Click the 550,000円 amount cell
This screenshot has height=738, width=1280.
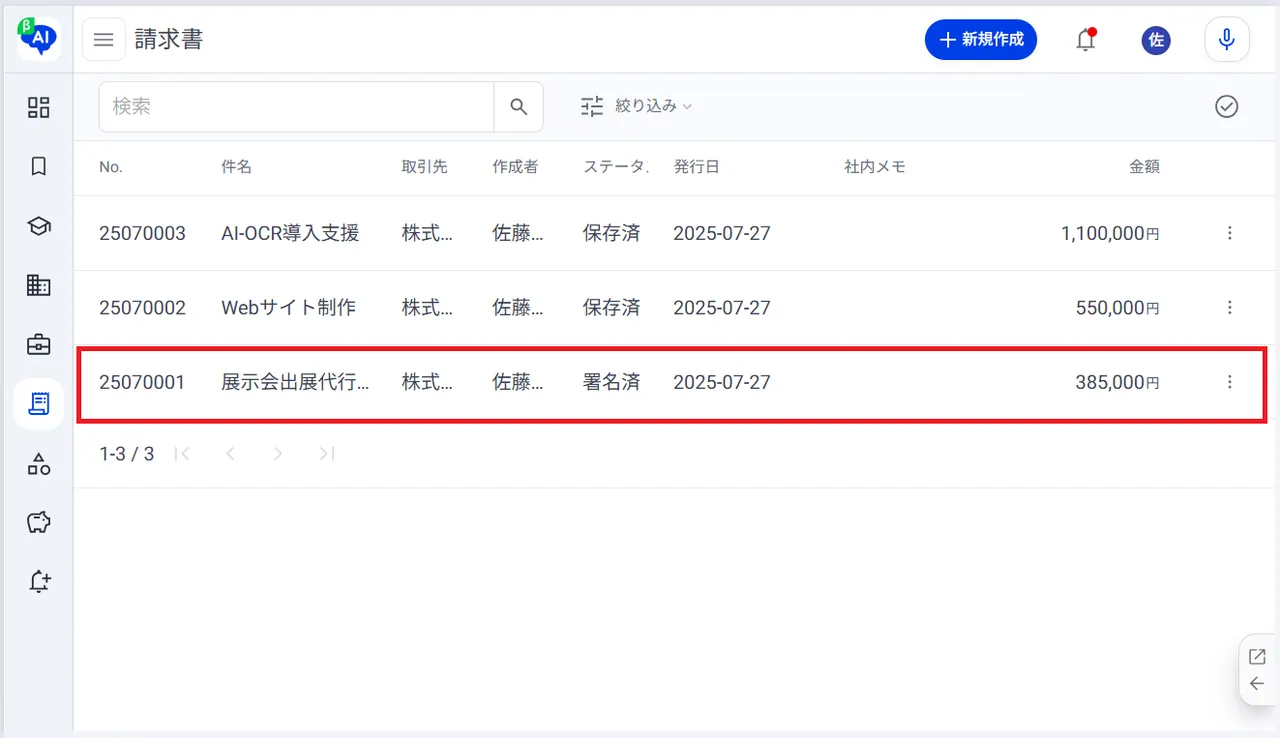point(1118,307)
